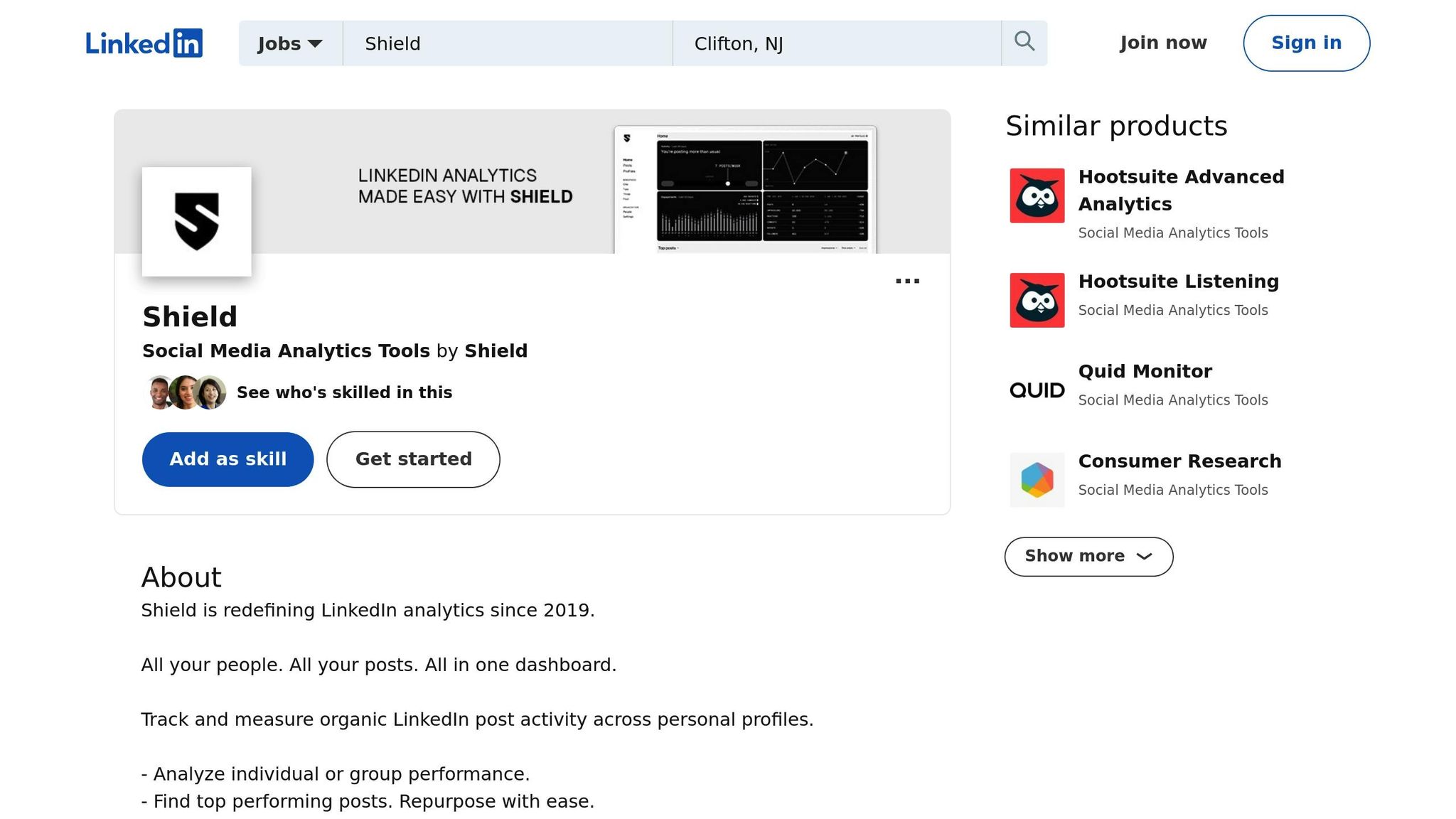1456x819 pixels.
Task: Click the skilled members avatar group
Action: coord(186,392)
